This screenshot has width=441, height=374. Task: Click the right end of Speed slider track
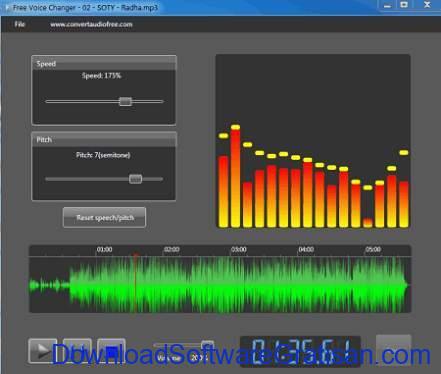click(162, 101)
